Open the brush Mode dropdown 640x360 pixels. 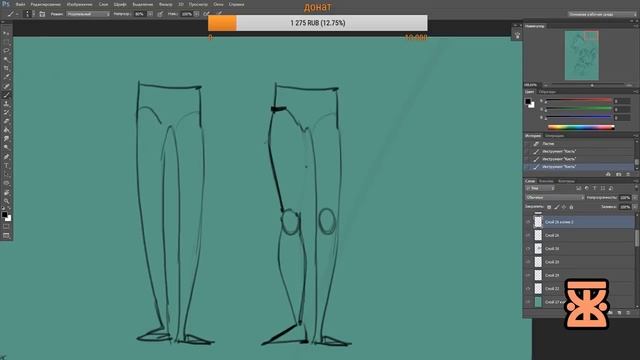pyautogui.click(x=88, y=14)
